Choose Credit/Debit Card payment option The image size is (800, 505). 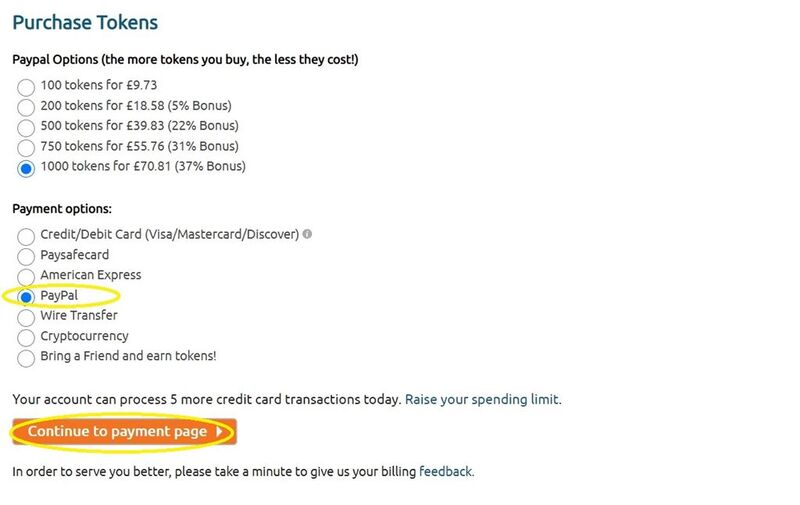tap(26, 237)
